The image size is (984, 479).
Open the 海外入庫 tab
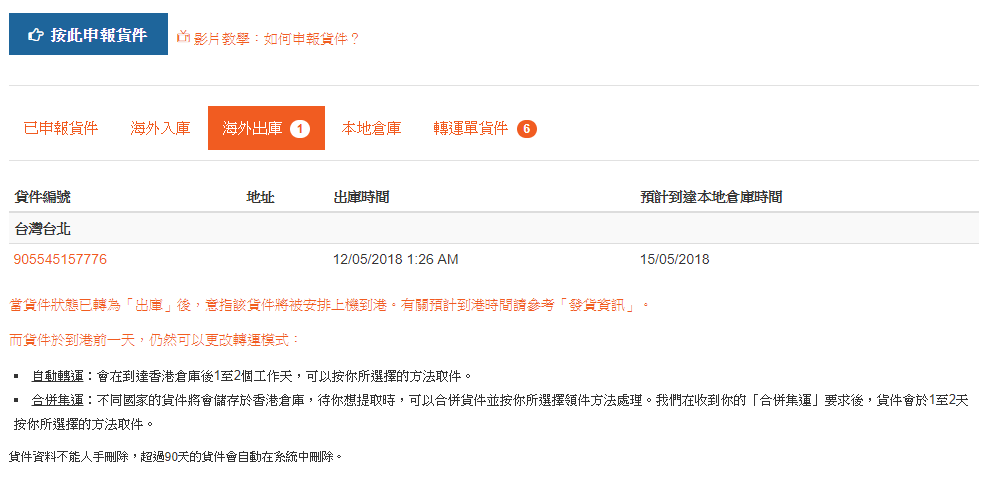(x=160, y=128)
